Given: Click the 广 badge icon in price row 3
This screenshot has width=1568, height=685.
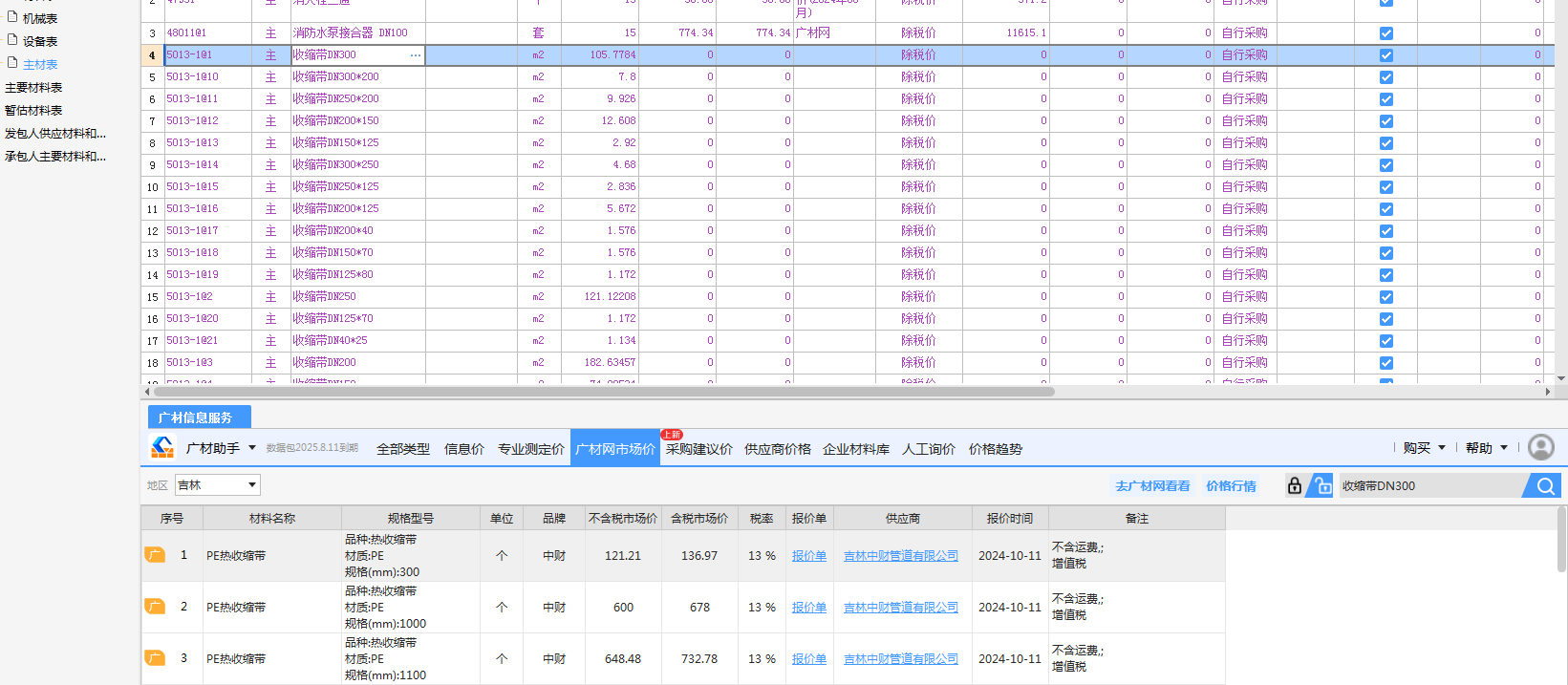Looking at the screenshot, I should [155, 658].
